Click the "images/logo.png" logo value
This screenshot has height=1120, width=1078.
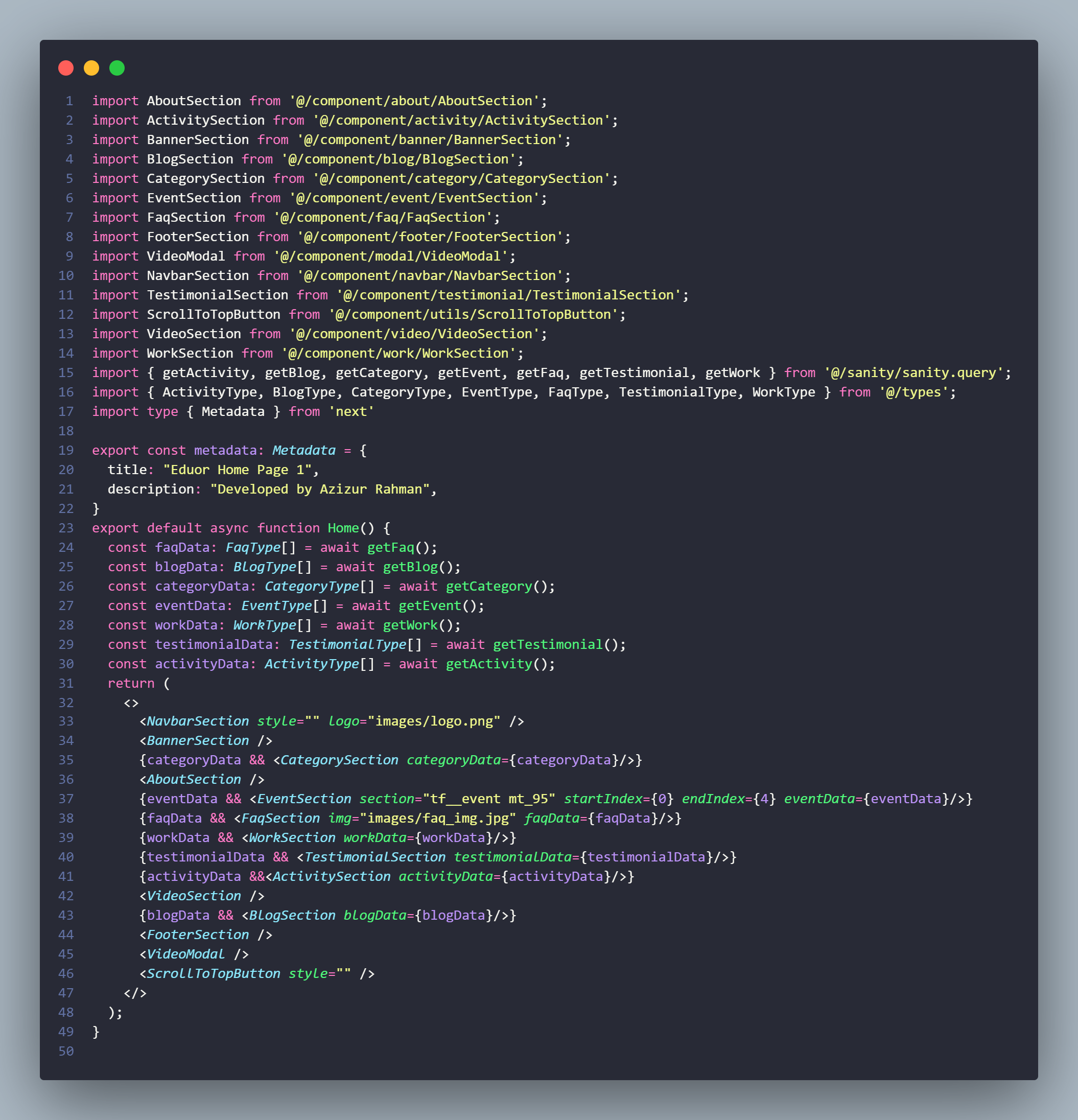tap(434, 721)
